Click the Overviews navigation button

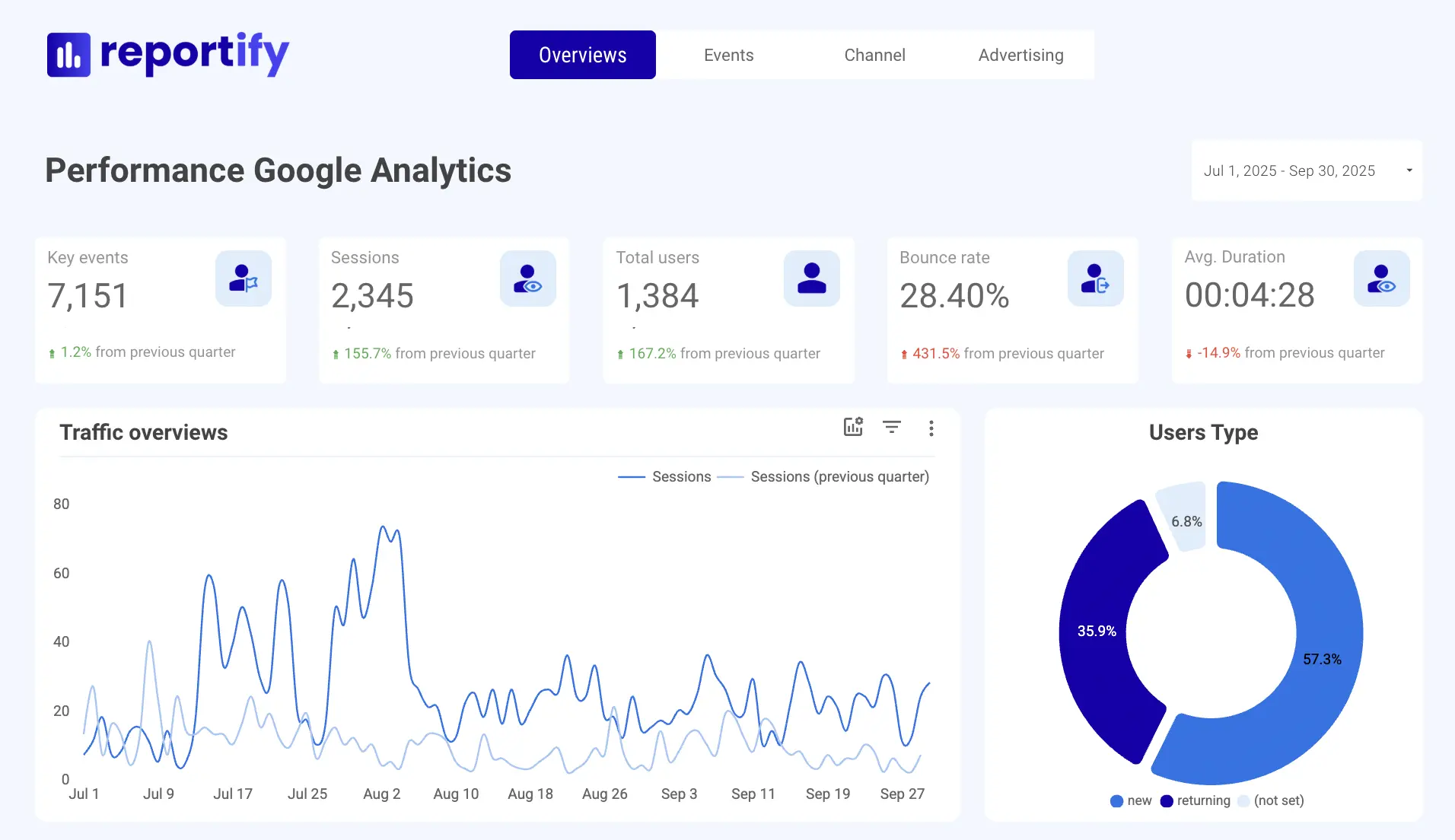coord(582,54)
